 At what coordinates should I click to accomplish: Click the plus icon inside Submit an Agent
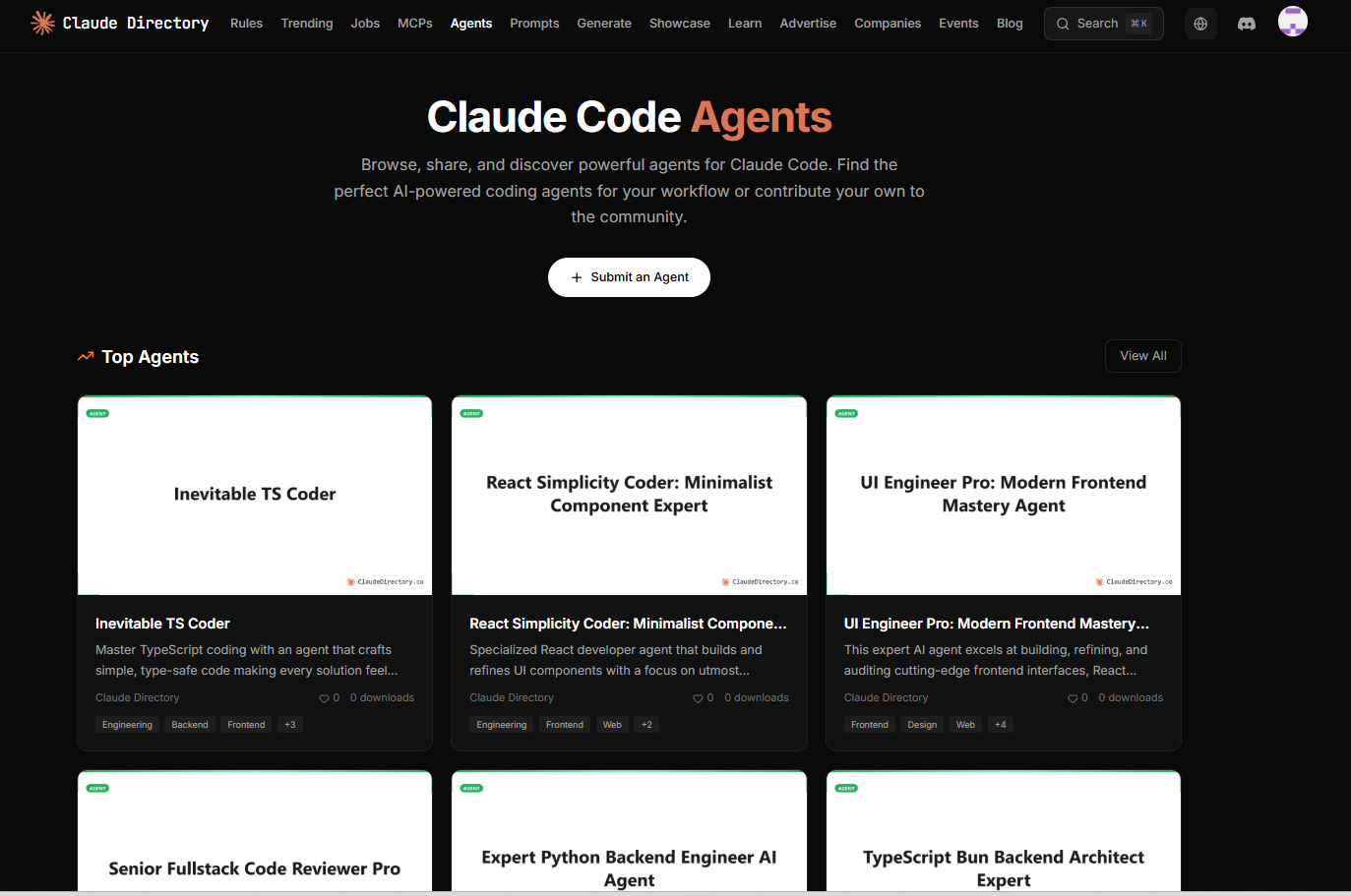coord(577,277)
